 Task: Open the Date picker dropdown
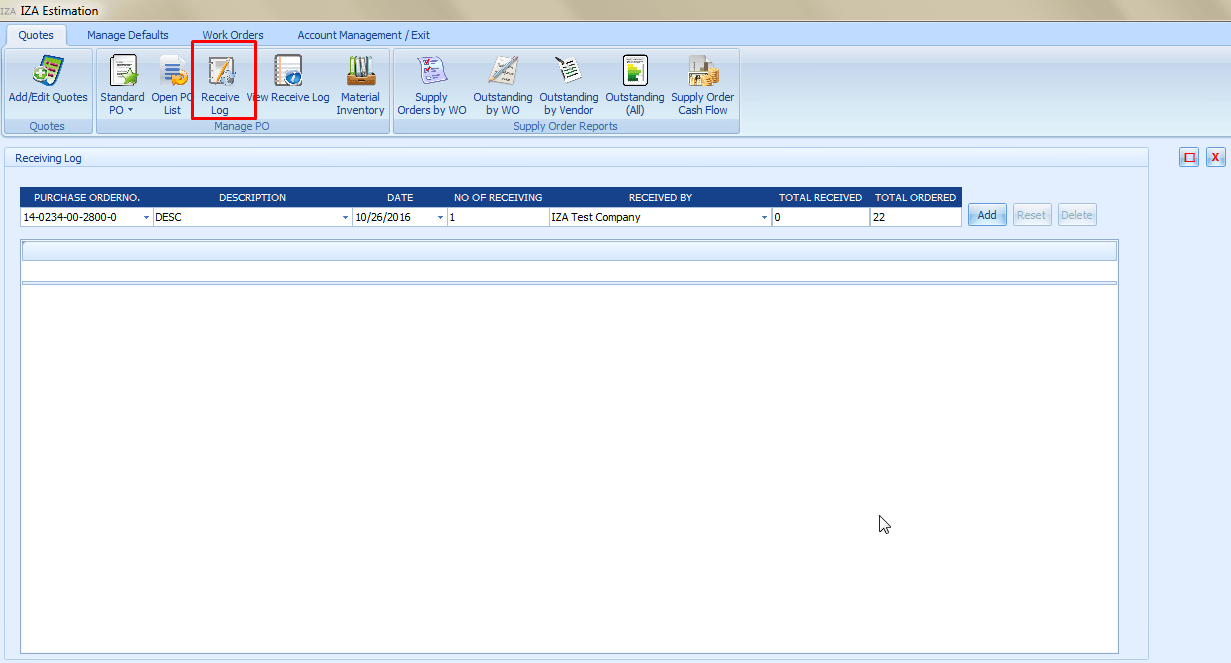[440, 217]
